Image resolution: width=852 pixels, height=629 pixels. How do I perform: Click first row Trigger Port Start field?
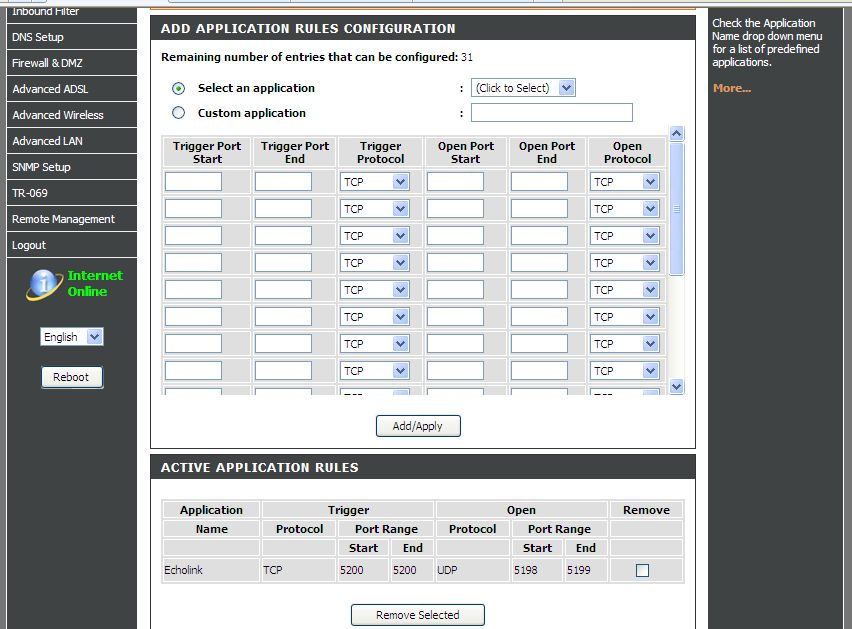[x=193, y=181]
